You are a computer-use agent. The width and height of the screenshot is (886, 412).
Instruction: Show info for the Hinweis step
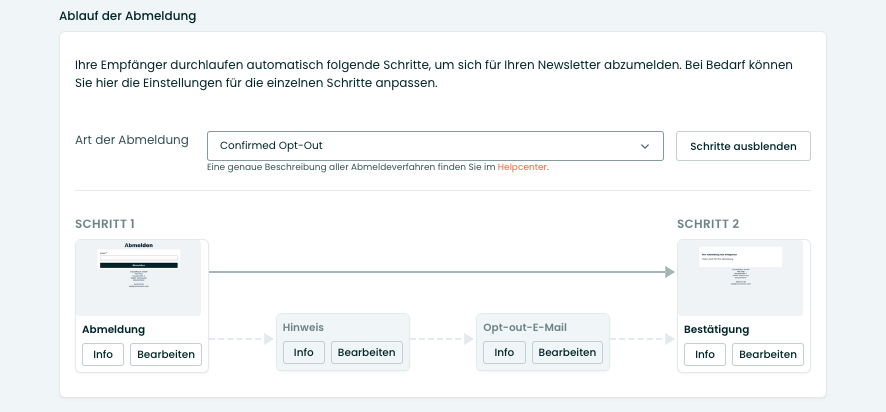(304, 352)
